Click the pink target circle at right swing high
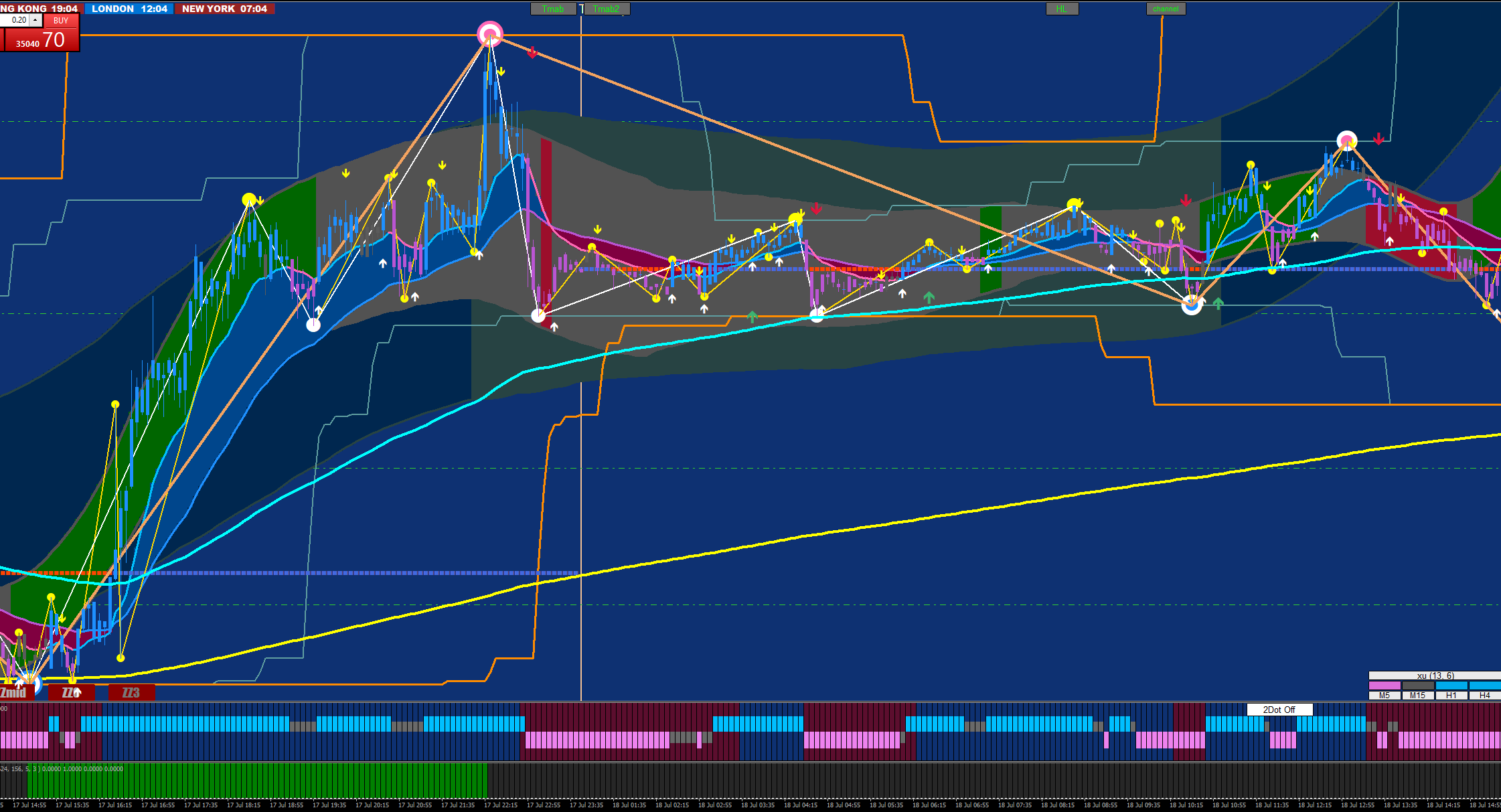This screenshot has width=1501, height=812. coord(1347,141)
